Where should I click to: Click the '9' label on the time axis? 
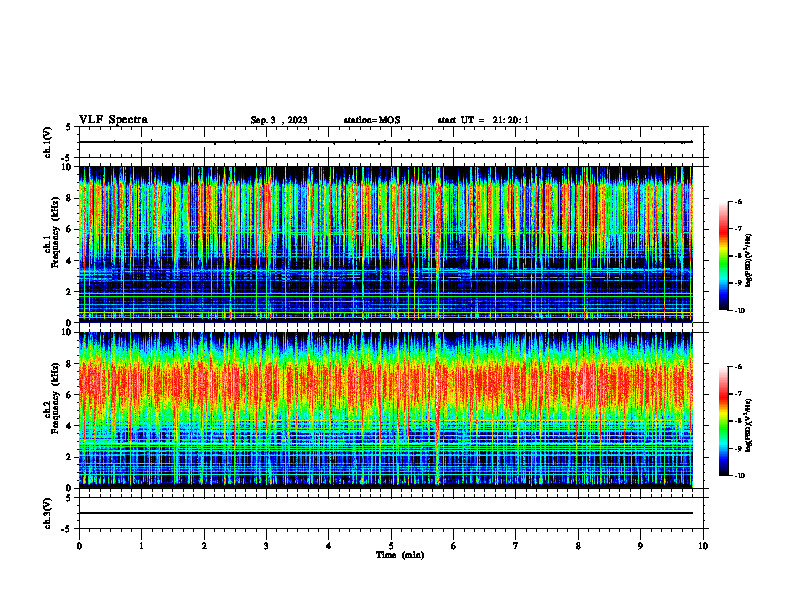(x=640, y=546)
